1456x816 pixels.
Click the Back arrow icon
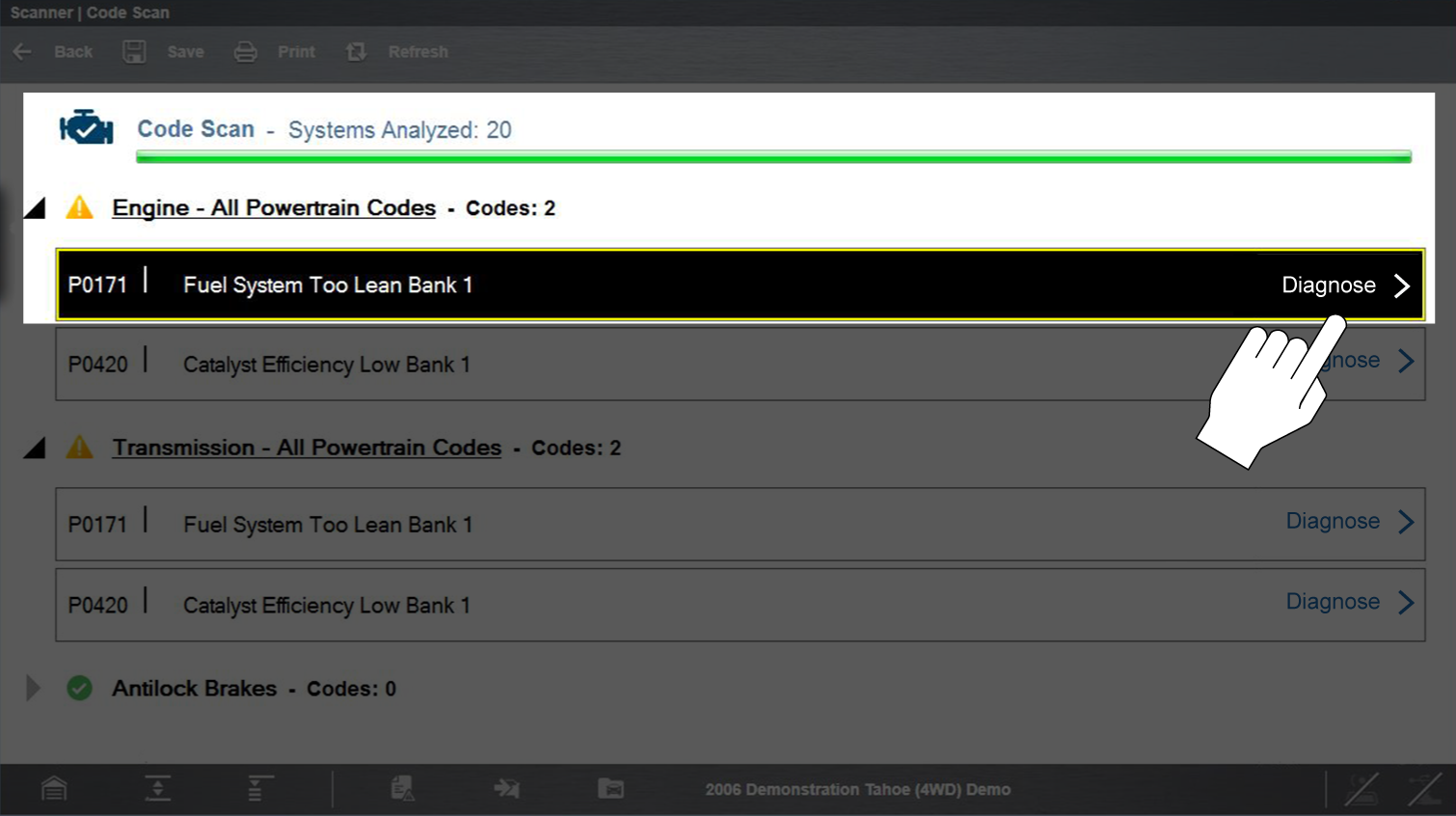point(23,52)
